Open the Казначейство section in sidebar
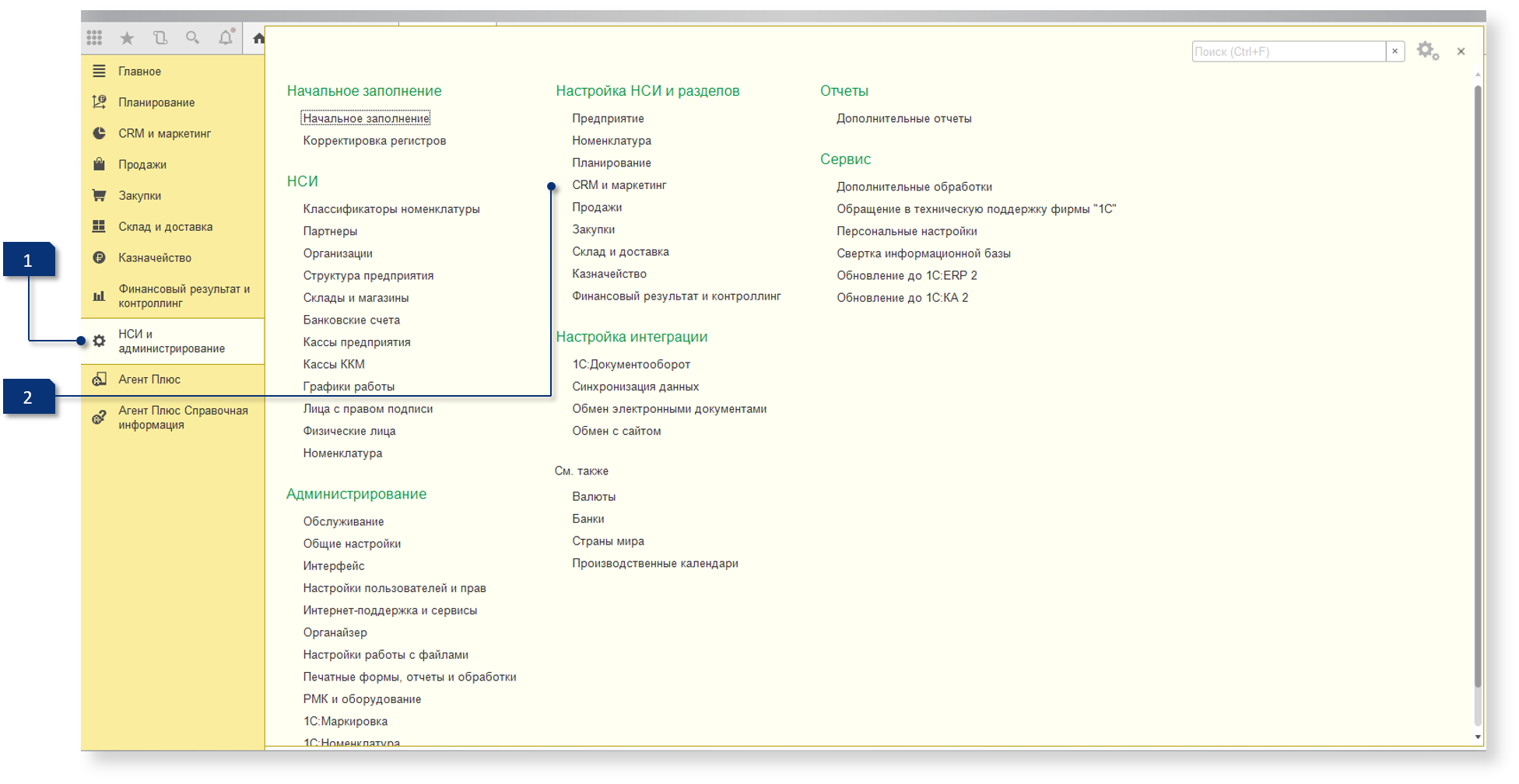The height and width of the screenshot is (784, 1519). (155, 257)
